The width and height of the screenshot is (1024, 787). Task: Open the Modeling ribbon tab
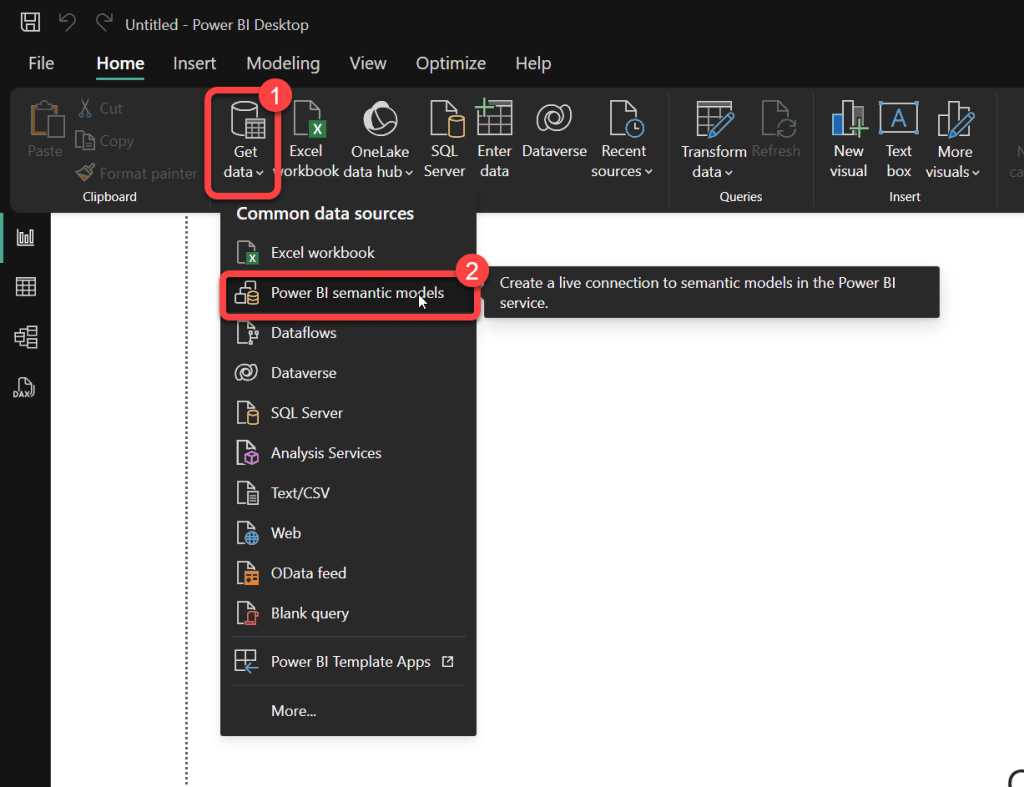coord(283,63)
